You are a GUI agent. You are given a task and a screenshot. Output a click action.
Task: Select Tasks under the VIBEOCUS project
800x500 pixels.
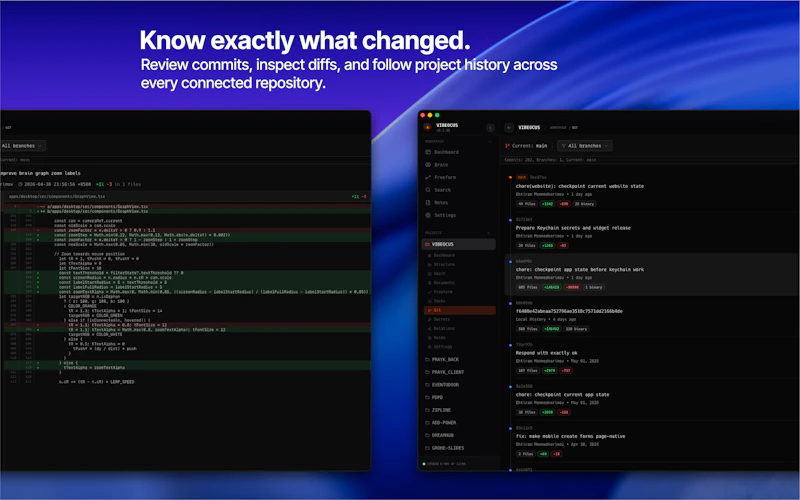click(459, 301)
